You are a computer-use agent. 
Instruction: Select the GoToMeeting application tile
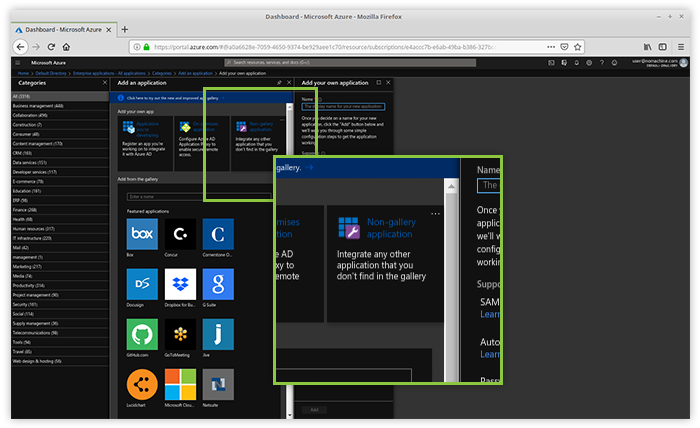click(180, 334)
